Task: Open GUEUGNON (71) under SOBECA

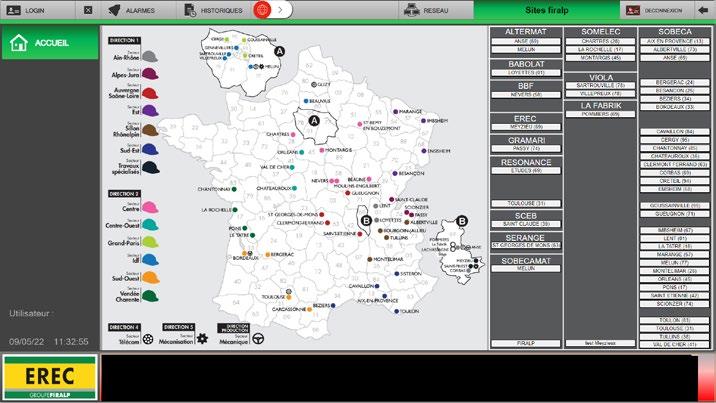Action: [x=674, y=214]
